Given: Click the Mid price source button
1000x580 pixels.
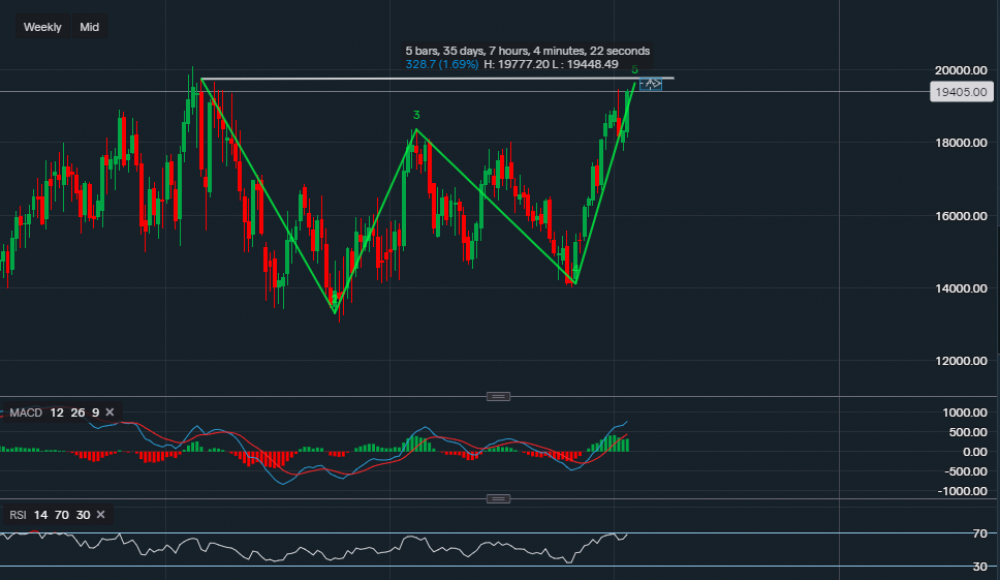Looking at the screenshot, I should click(x=89, y=27).
